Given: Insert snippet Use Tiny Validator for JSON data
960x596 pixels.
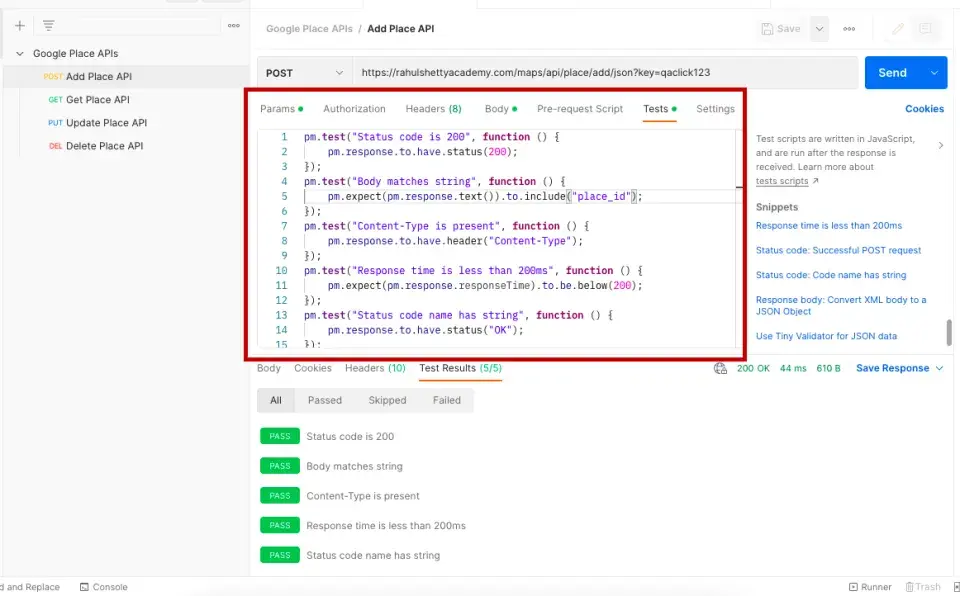Looking at the screenshot, I should (826, 336).
